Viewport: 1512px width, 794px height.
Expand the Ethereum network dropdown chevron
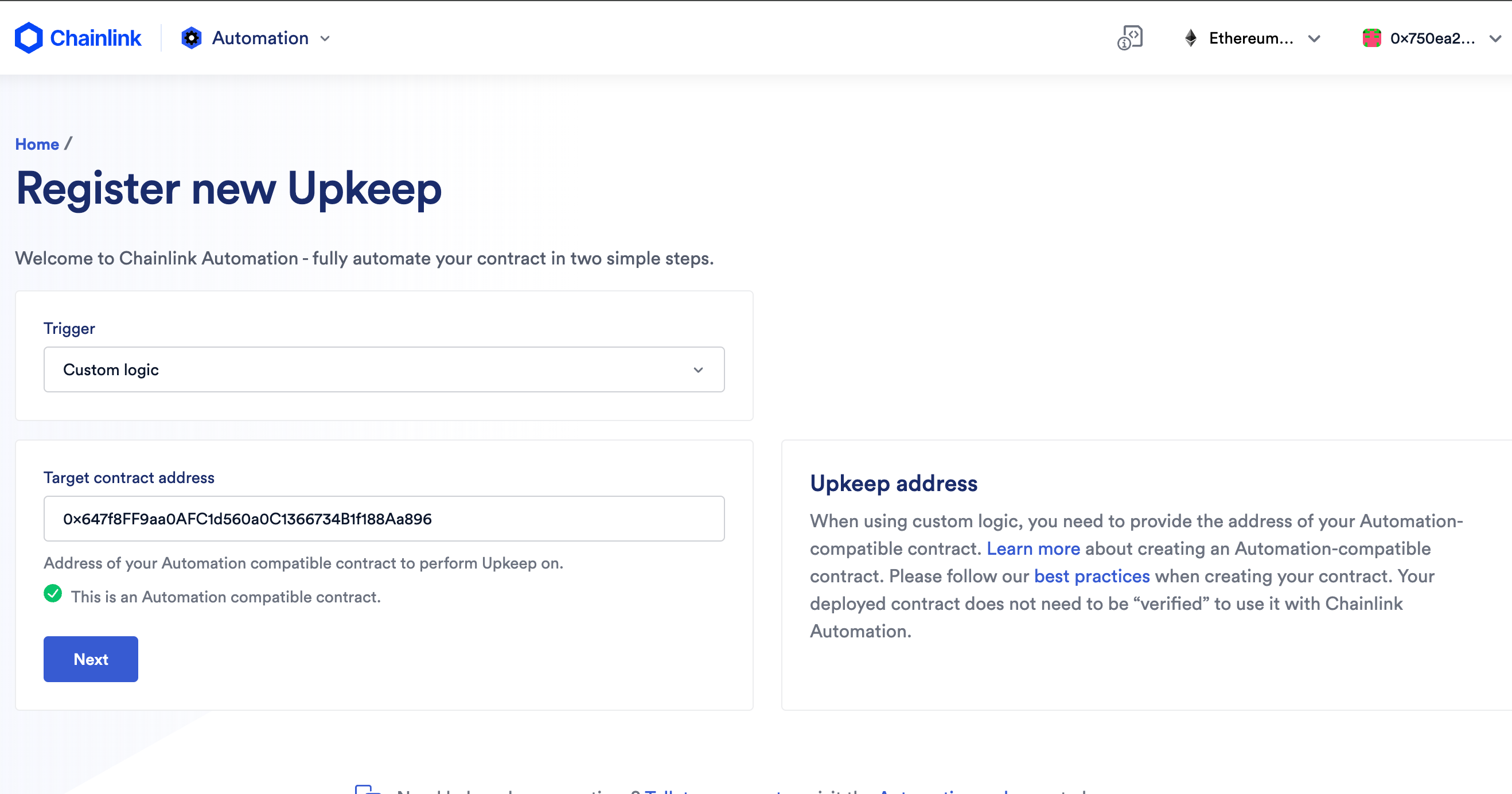tap(1314, 39)
